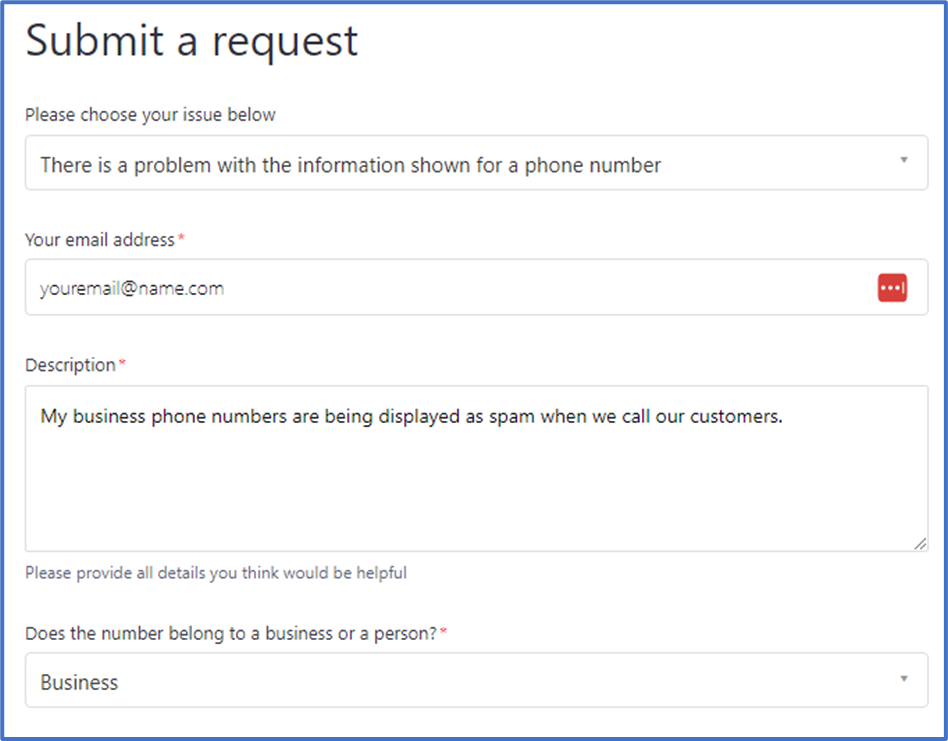948x741 pixels.
Task: Click the asterisk next to email label
Action: pos(181,238)
